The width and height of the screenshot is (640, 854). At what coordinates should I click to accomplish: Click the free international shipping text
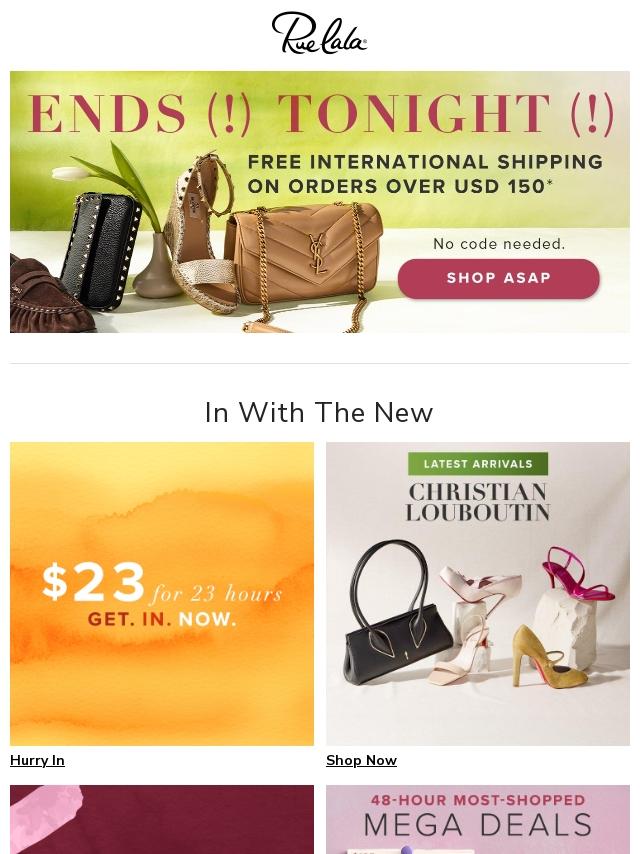point(425,174)
